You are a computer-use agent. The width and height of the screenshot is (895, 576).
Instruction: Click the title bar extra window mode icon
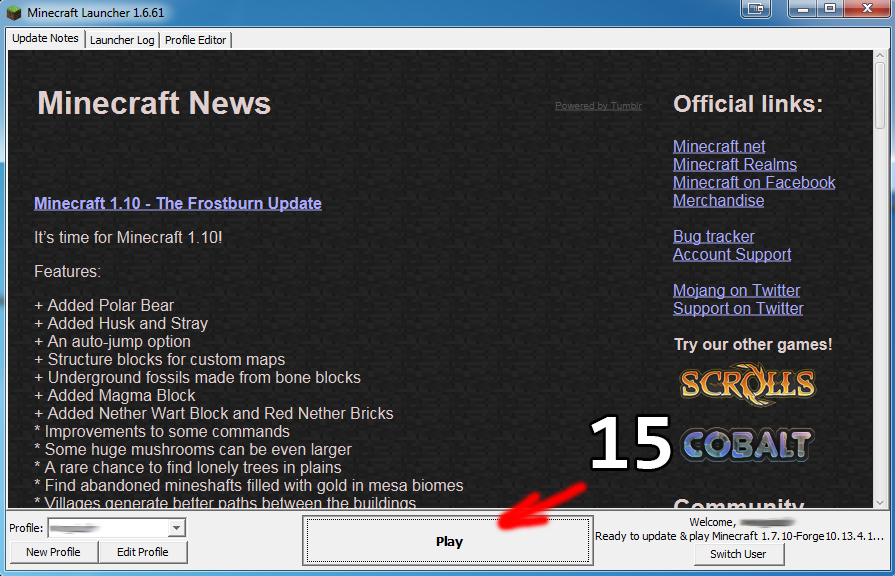click(x=756, y=9)
